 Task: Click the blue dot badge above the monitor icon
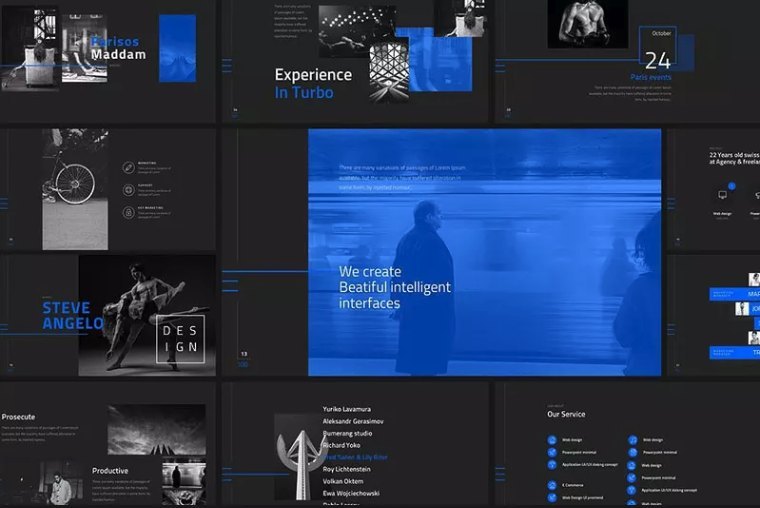(x=731, y=186)
